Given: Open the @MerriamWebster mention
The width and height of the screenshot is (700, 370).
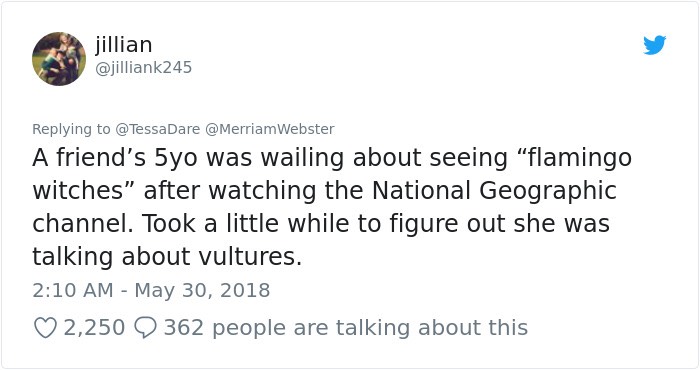Looking at the screenshot, I should [x=270, y=129].
